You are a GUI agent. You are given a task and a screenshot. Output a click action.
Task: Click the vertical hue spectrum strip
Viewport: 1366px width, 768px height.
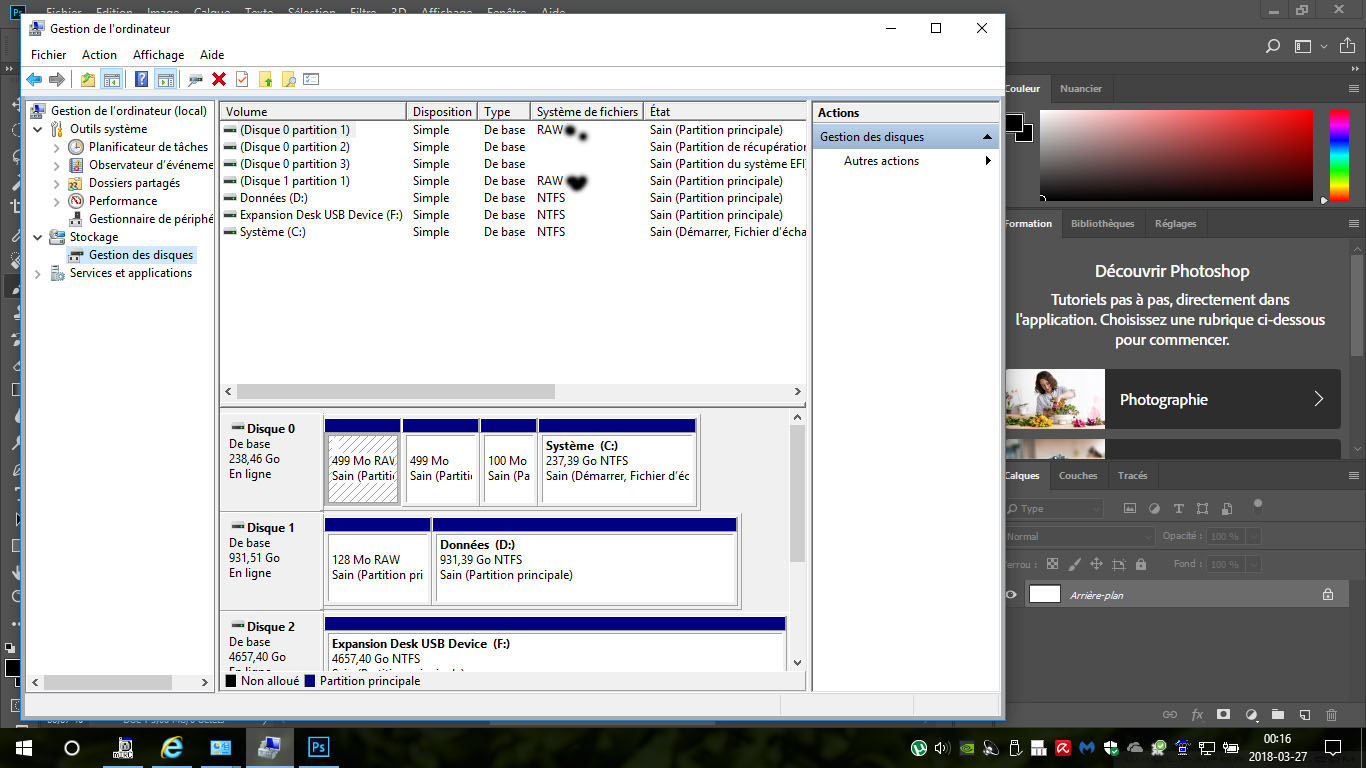pyautogui.click(x=1338, y=155)
